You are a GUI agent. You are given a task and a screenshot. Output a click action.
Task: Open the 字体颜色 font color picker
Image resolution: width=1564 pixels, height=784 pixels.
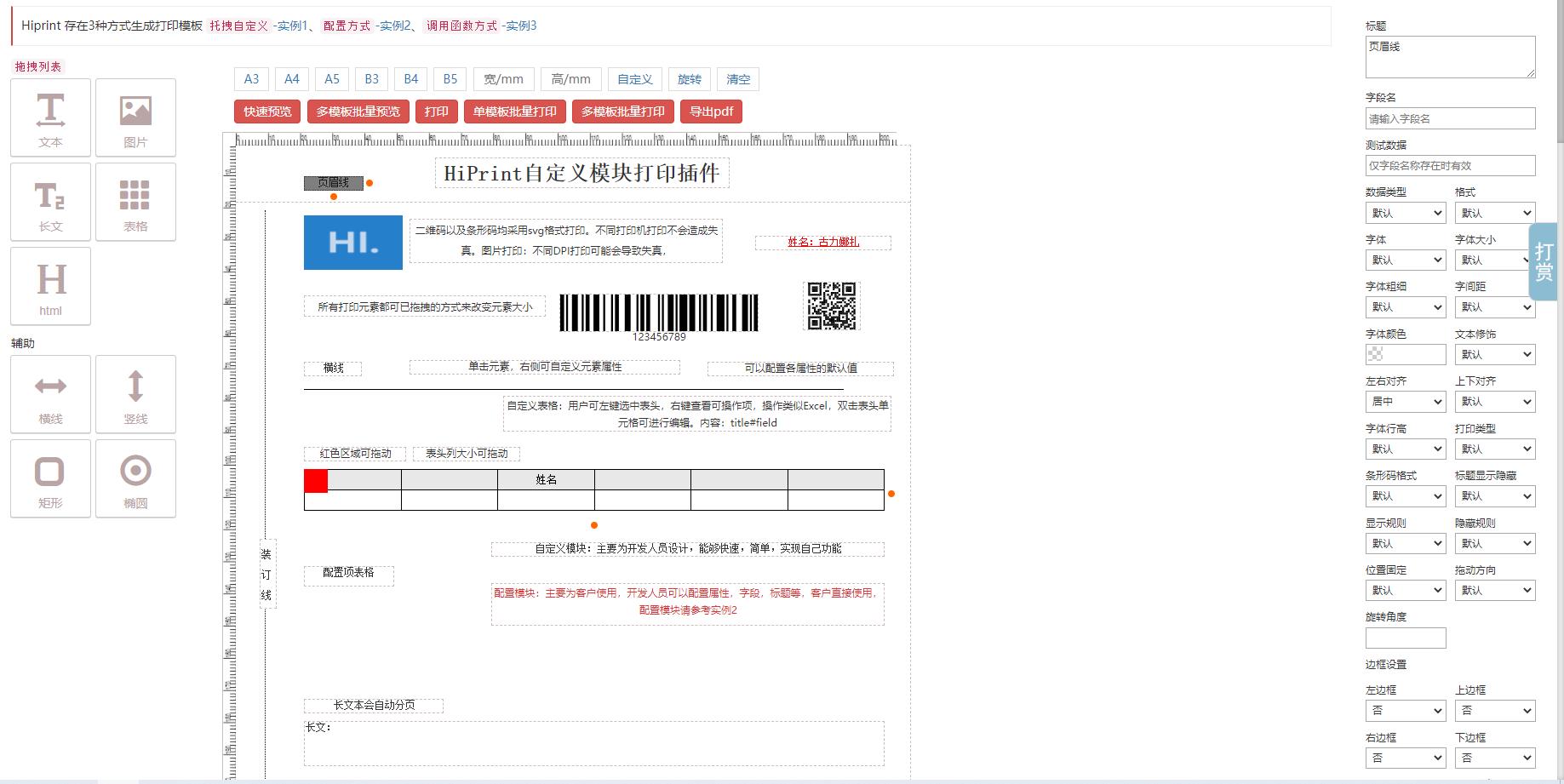click(x=1406, y=354)
